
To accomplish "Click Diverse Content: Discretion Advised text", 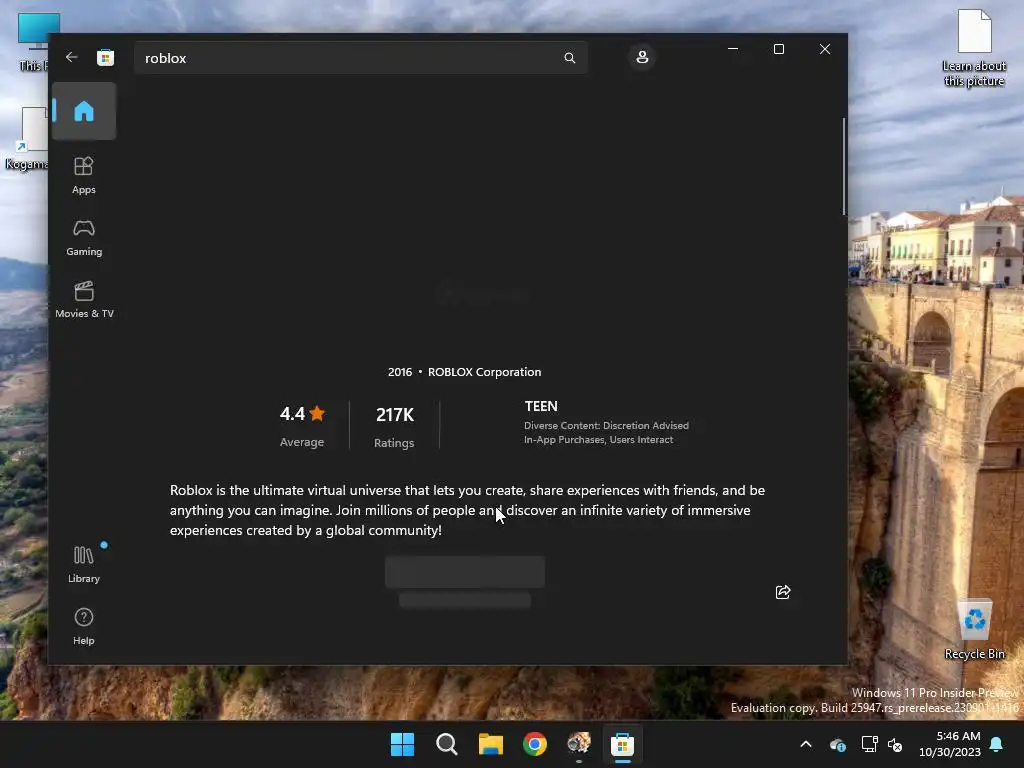I will click(x=606, y=425).
